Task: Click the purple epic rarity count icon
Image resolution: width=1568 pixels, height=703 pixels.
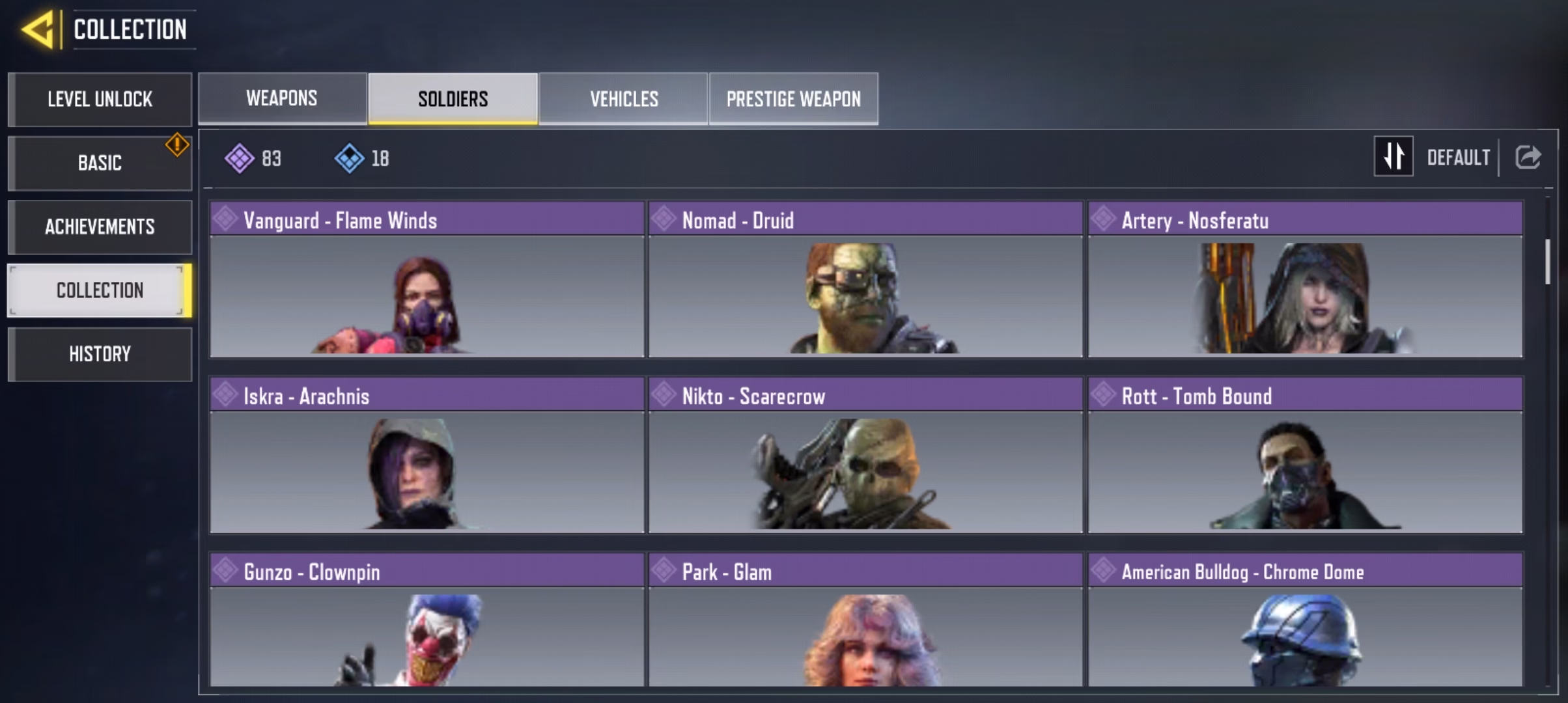Action: pyautogui.click(x=239, y=158)
